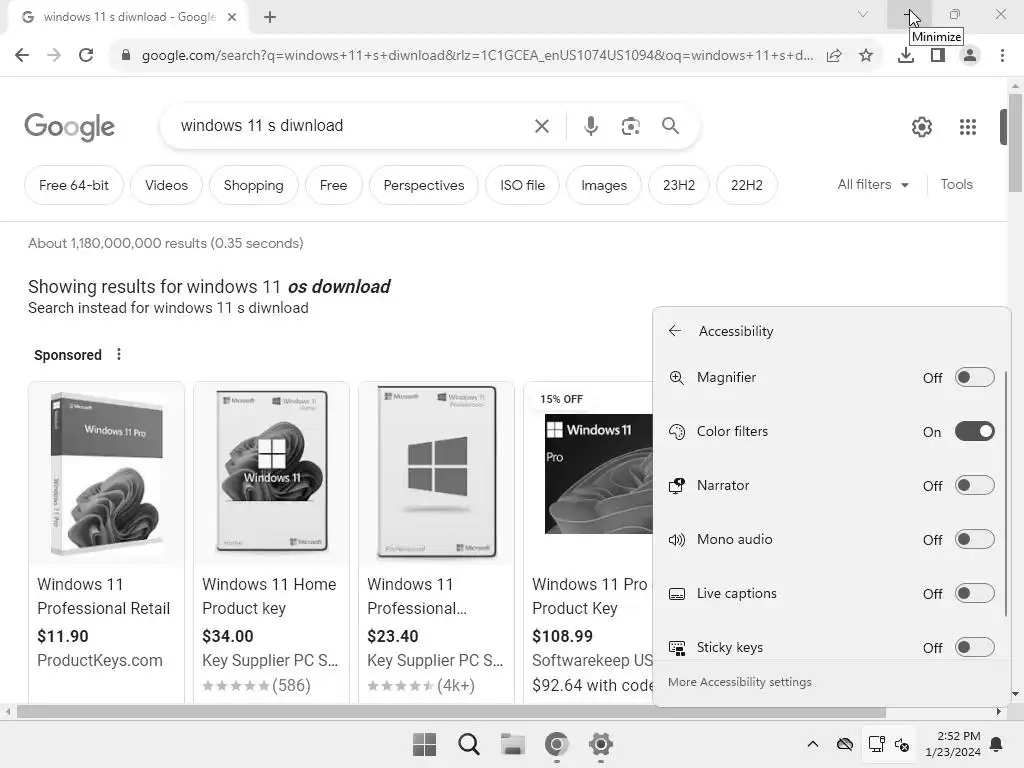1024x768 pixels.
Task: Open Windows 11 Pro box thumbnail at $11.90
Action: coord(106,474)
